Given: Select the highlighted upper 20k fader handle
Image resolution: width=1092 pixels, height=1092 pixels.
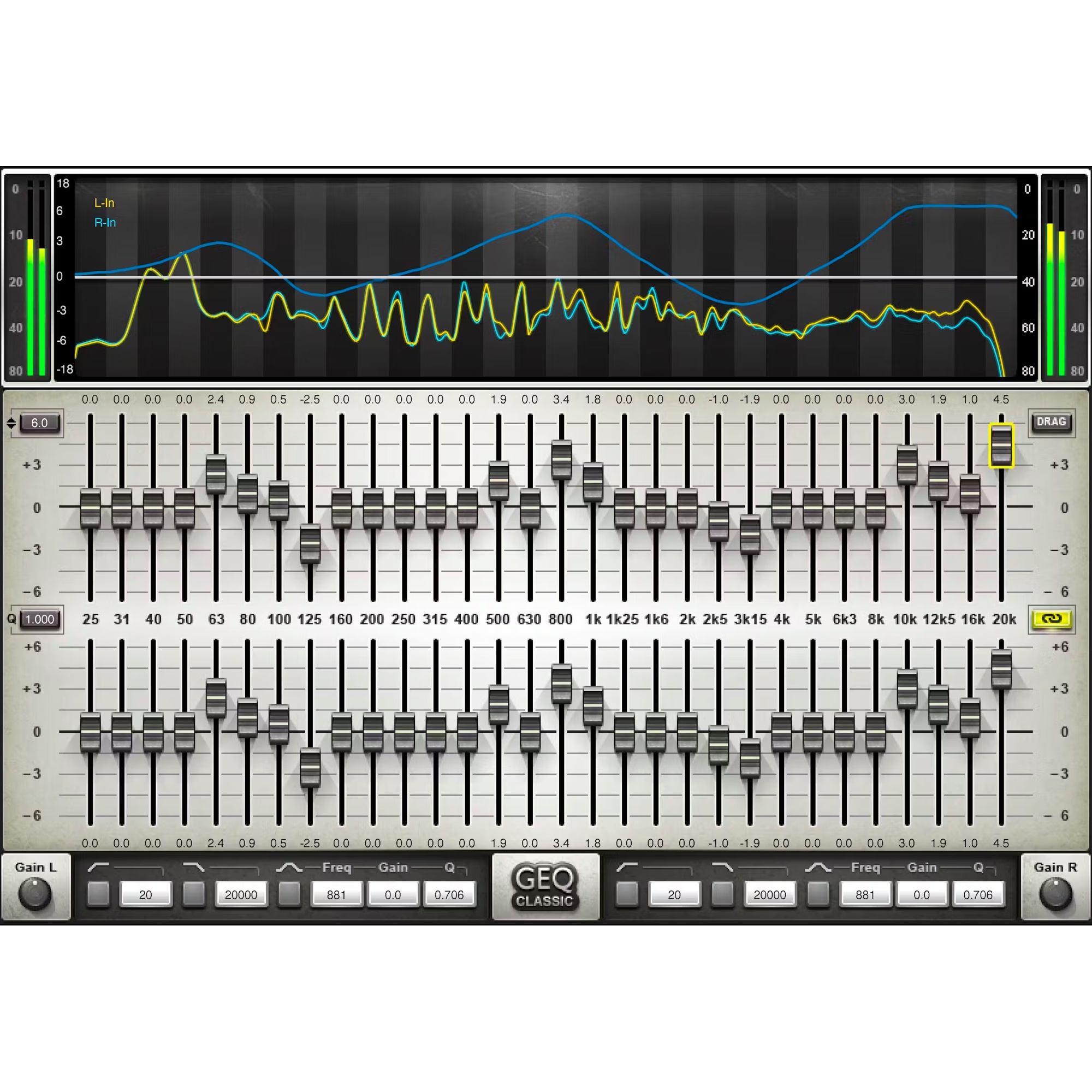Looking at the screenshot, I should coord(1001,446).
